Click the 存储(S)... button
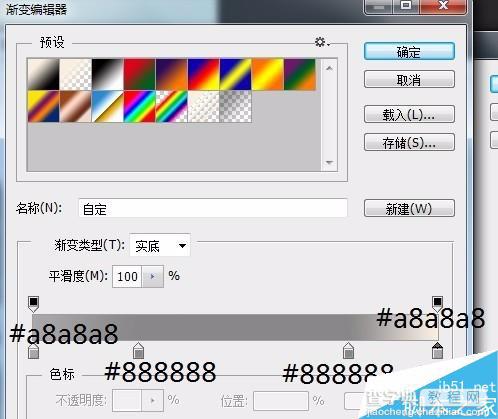Screen dimensions: 498x419 pos(409,142)
